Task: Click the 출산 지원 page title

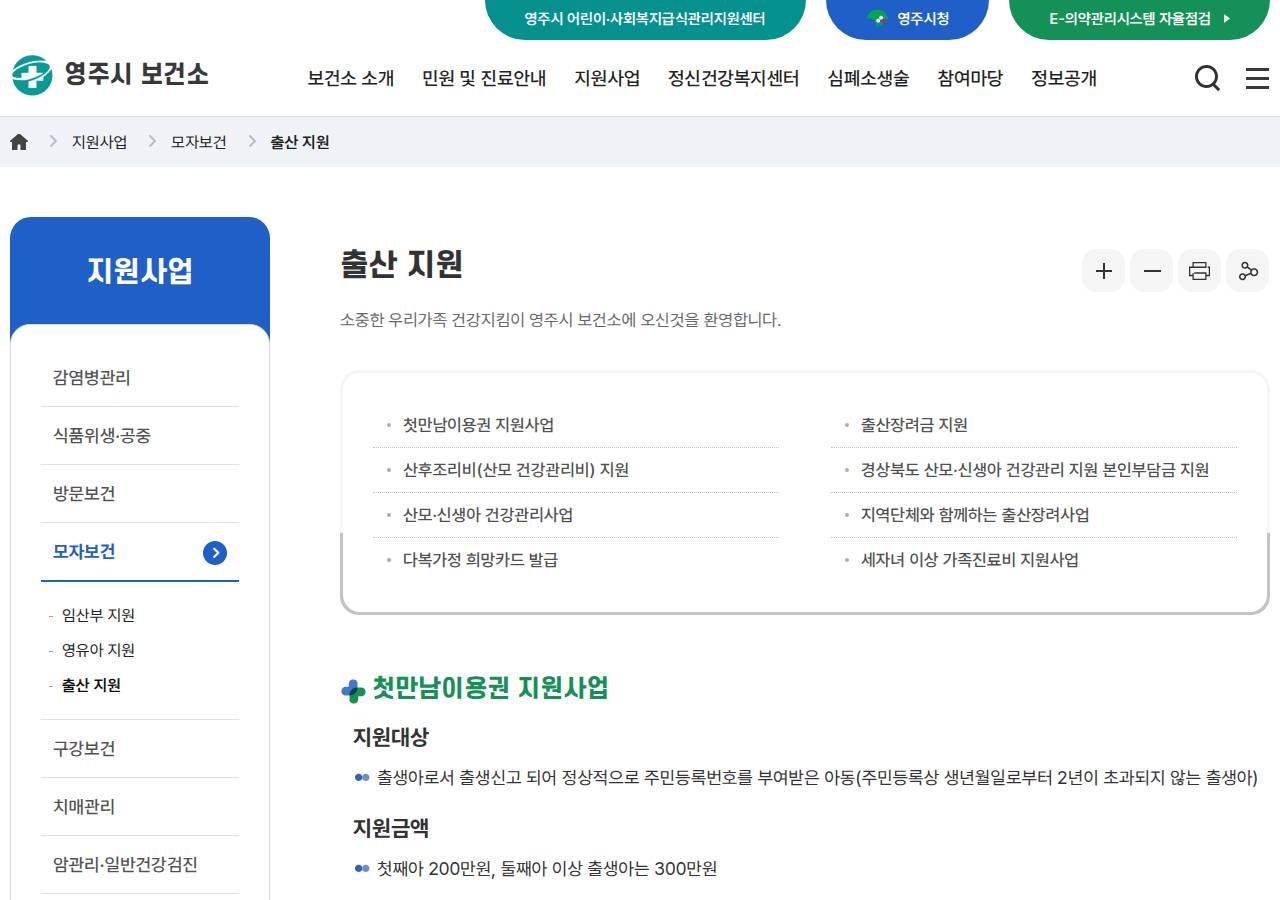Action: 401,264
